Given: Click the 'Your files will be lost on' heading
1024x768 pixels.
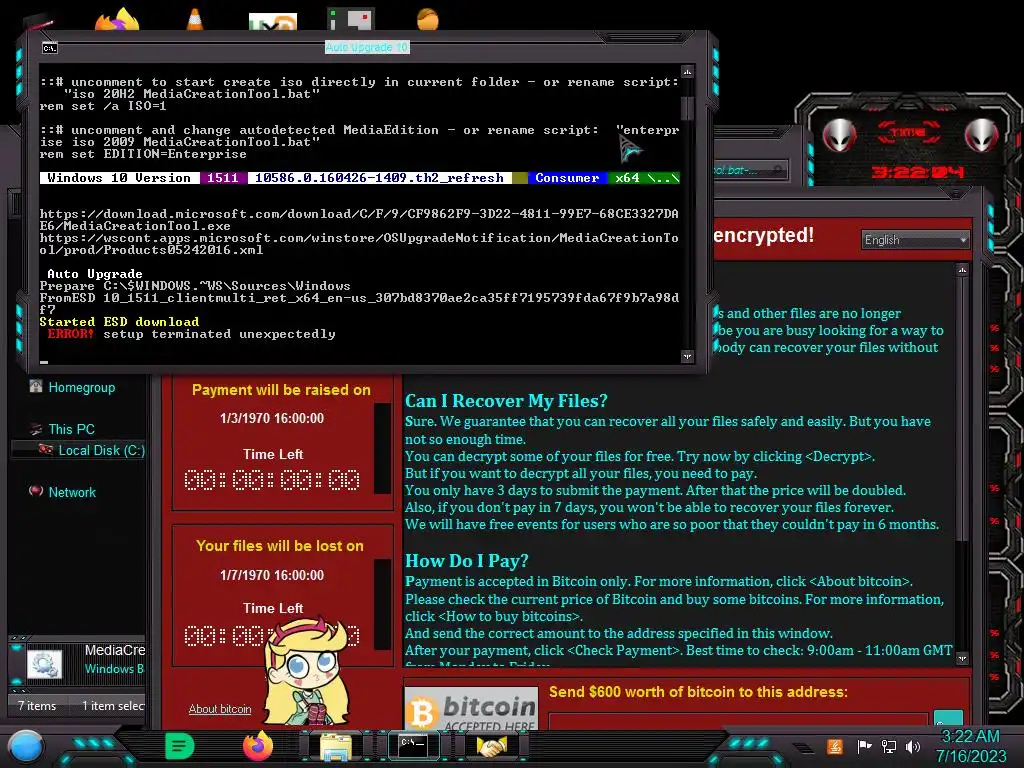Looking at the screenshot, I should [280, 546].
